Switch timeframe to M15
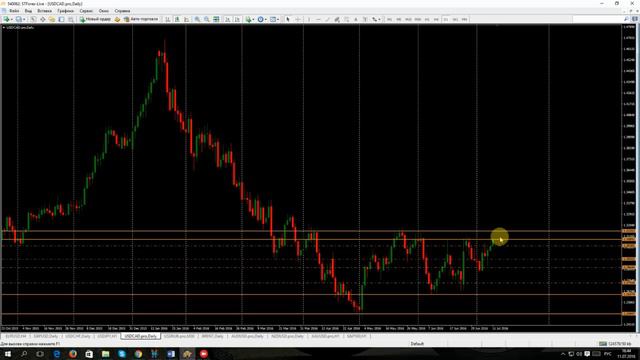 [x=408, y=19]
